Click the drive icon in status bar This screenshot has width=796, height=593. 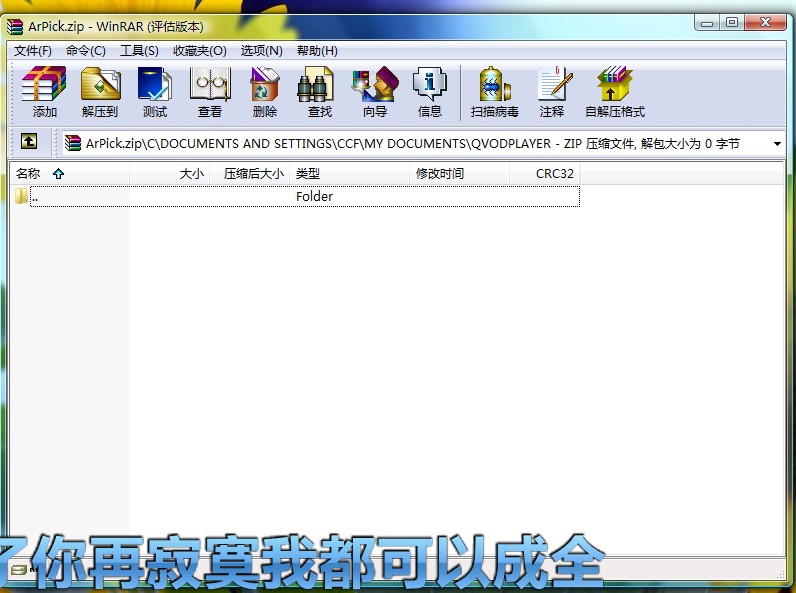coord(18,570)
